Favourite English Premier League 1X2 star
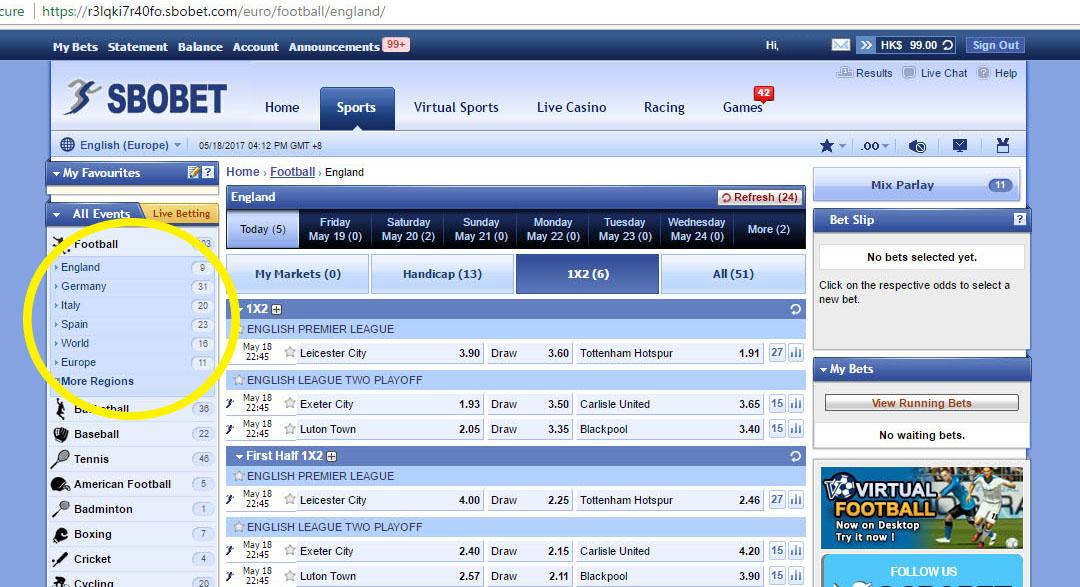Viewport: 1080px width, 587px height. pos(239,329)
